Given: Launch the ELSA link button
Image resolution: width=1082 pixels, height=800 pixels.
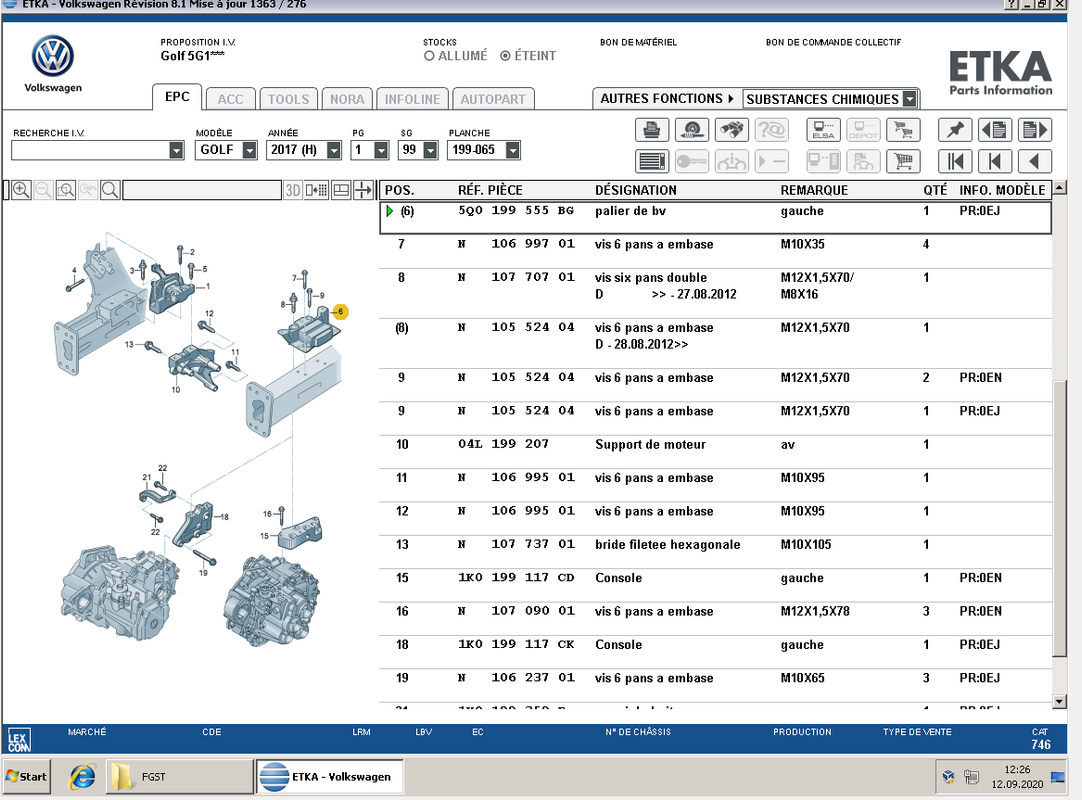Looking at the screenshot, I should click(x=823, y=130).
